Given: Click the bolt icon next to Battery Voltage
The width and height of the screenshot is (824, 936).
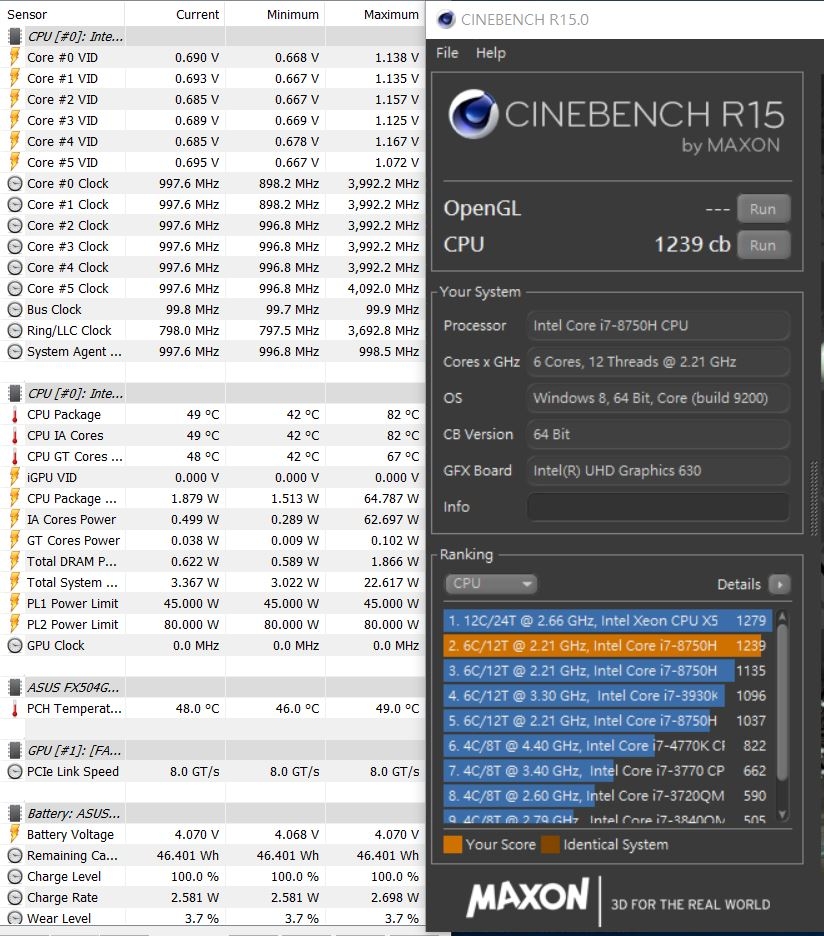Looking at the screenshot, I should tap(14, 835).
